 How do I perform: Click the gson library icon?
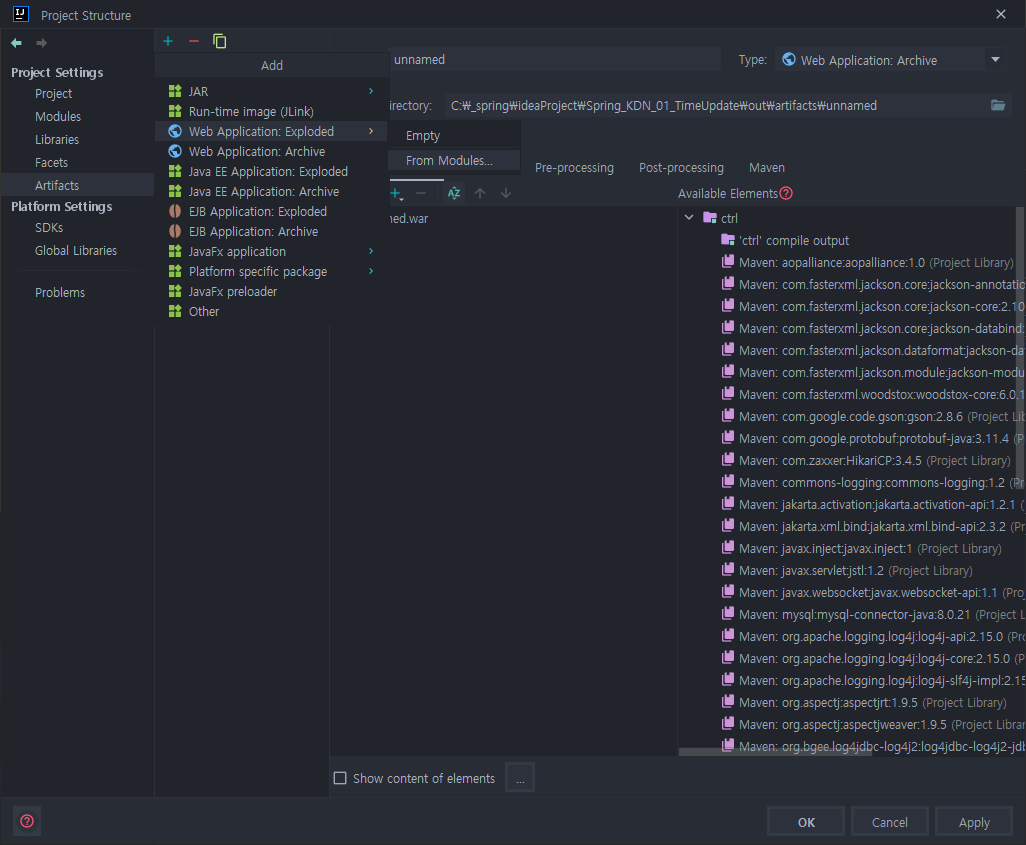(x=728, y=416)
